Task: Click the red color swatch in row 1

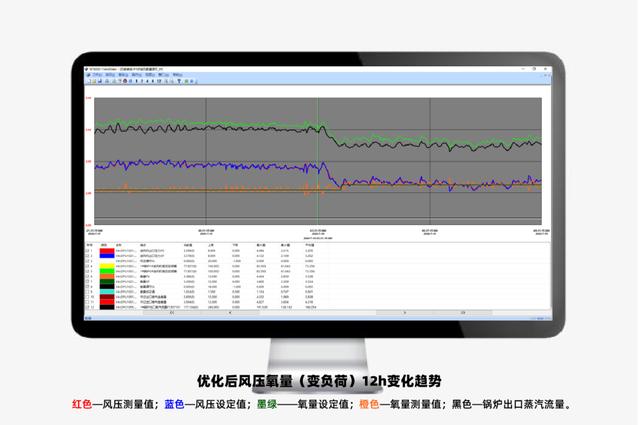Action: (106, 250)
